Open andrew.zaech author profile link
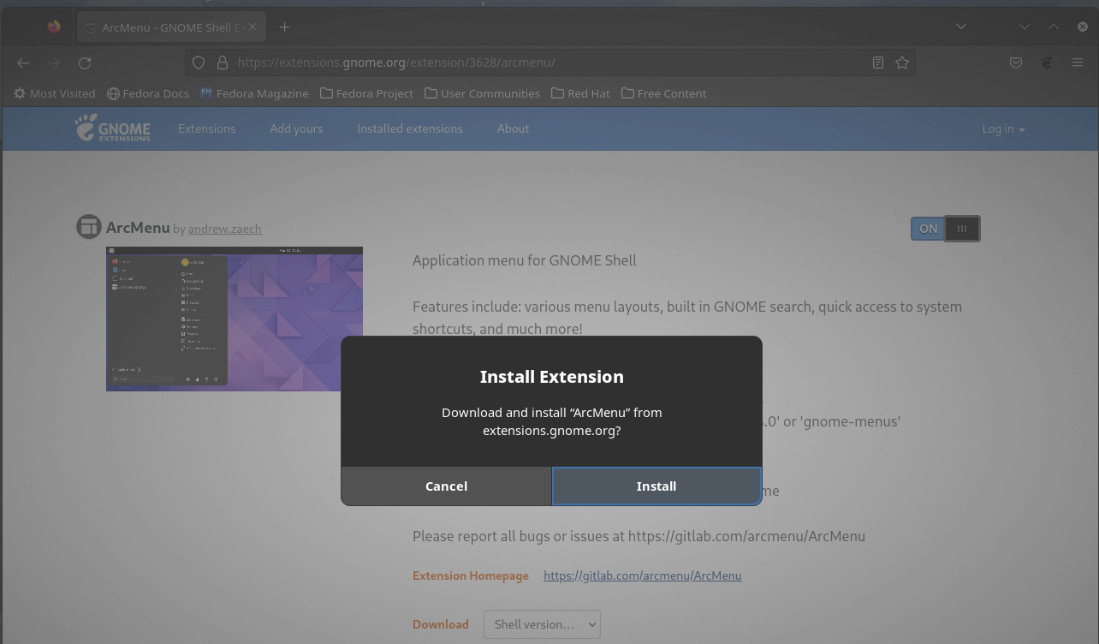The width and height of the screenshot is (1099, 644). [x=224, y=228]
